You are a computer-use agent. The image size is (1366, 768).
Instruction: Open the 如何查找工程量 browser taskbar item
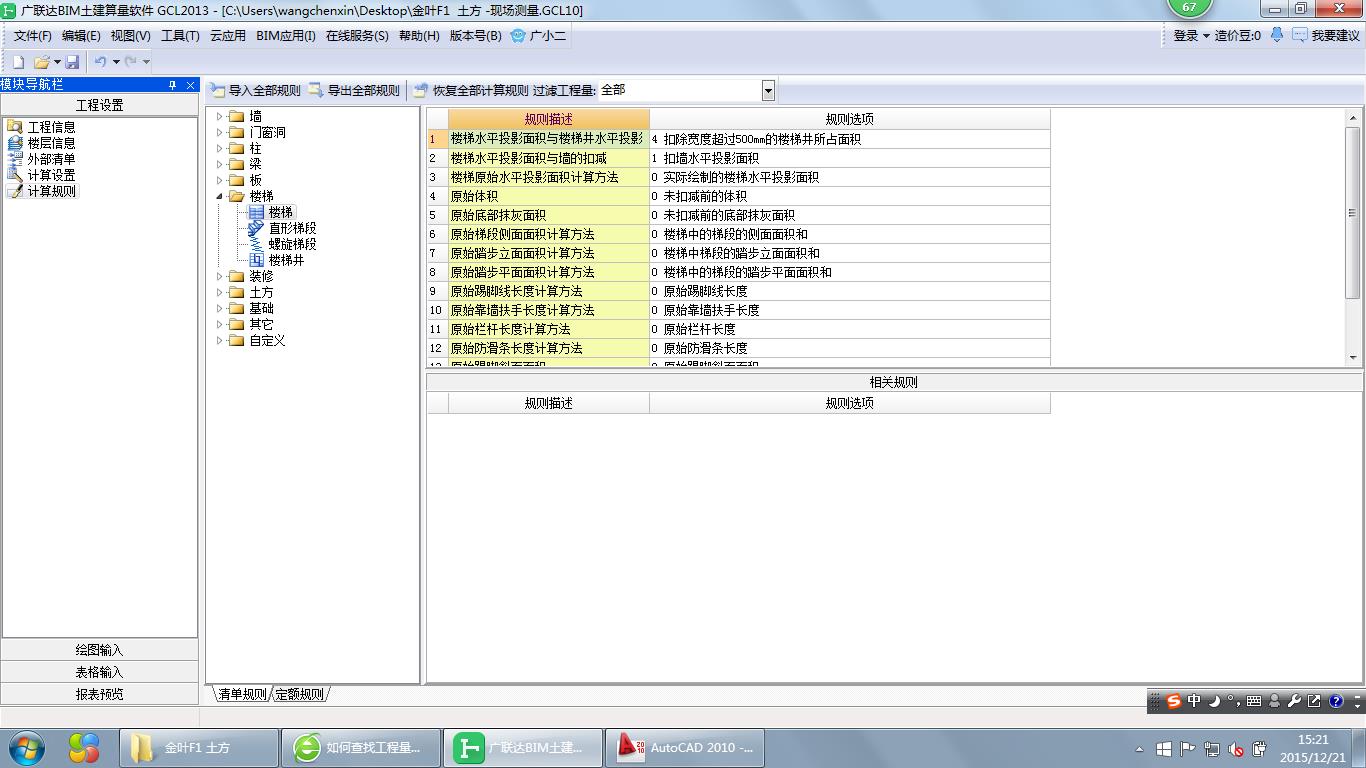pos(360,748)
